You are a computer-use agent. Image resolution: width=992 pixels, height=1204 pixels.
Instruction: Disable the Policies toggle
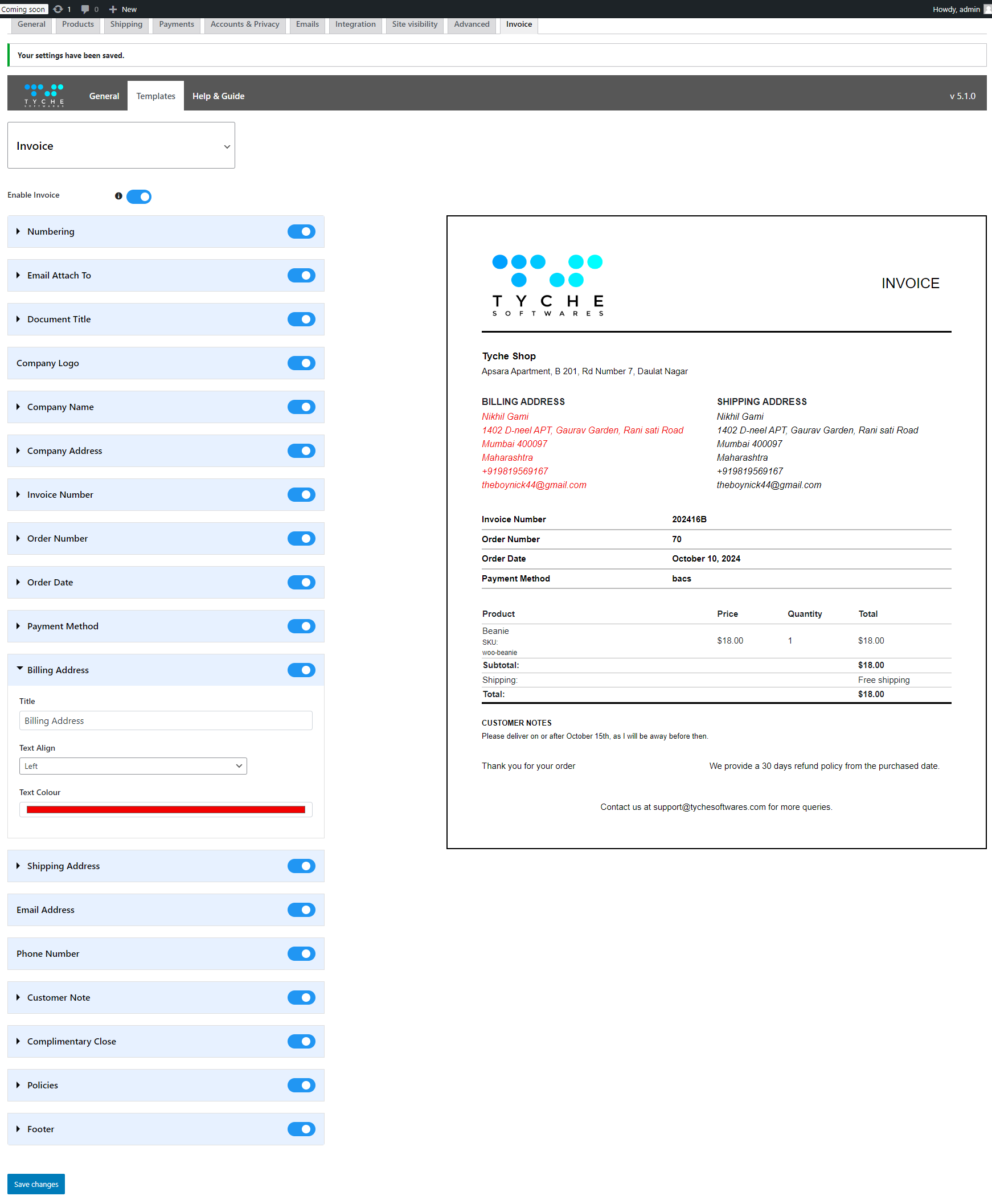tap(301, 1084)
